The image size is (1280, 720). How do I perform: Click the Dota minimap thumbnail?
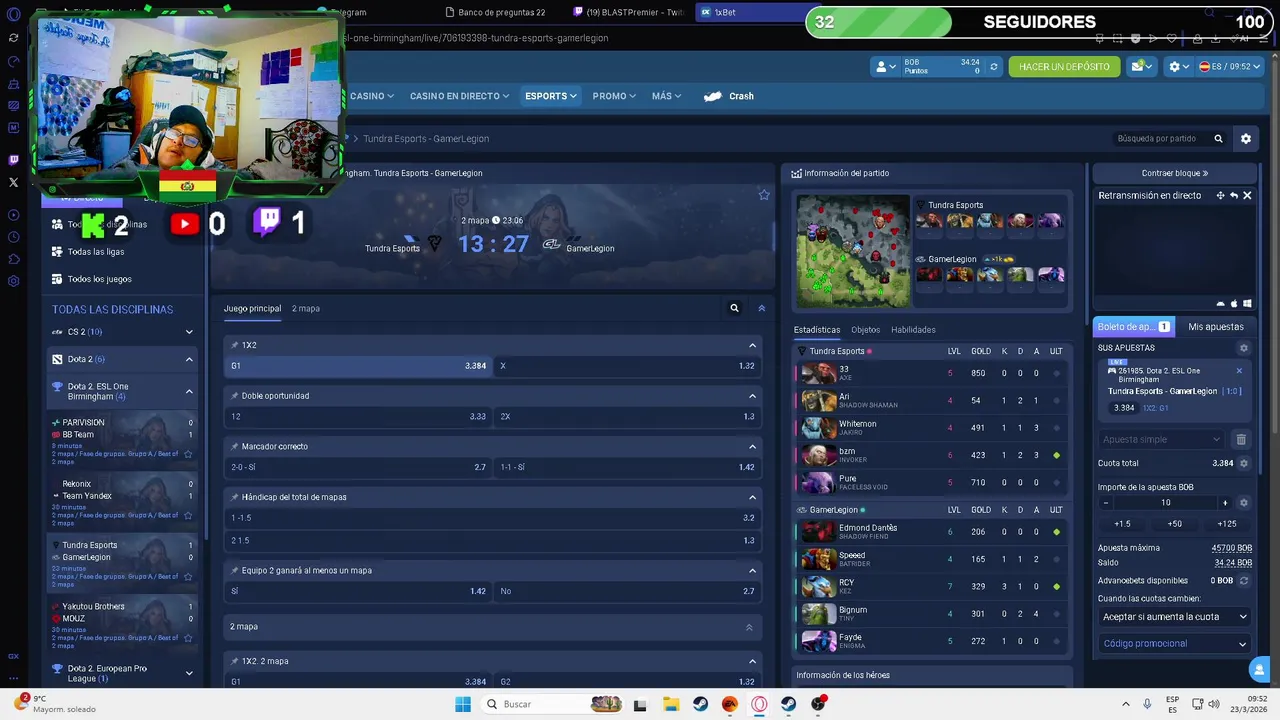tap(853, 251)
